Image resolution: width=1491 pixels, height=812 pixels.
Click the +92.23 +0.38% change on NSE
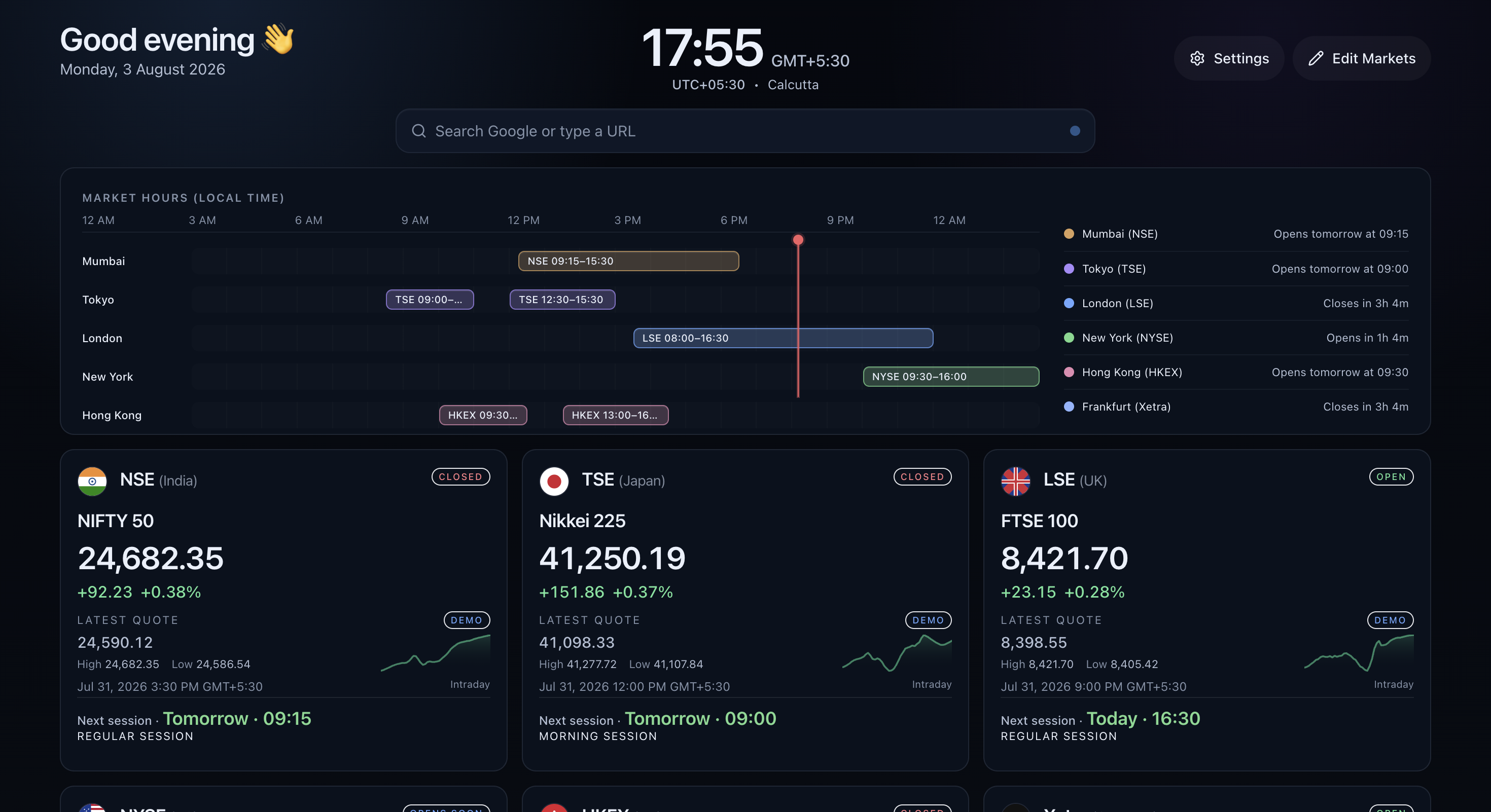click(x=139, y=592)
